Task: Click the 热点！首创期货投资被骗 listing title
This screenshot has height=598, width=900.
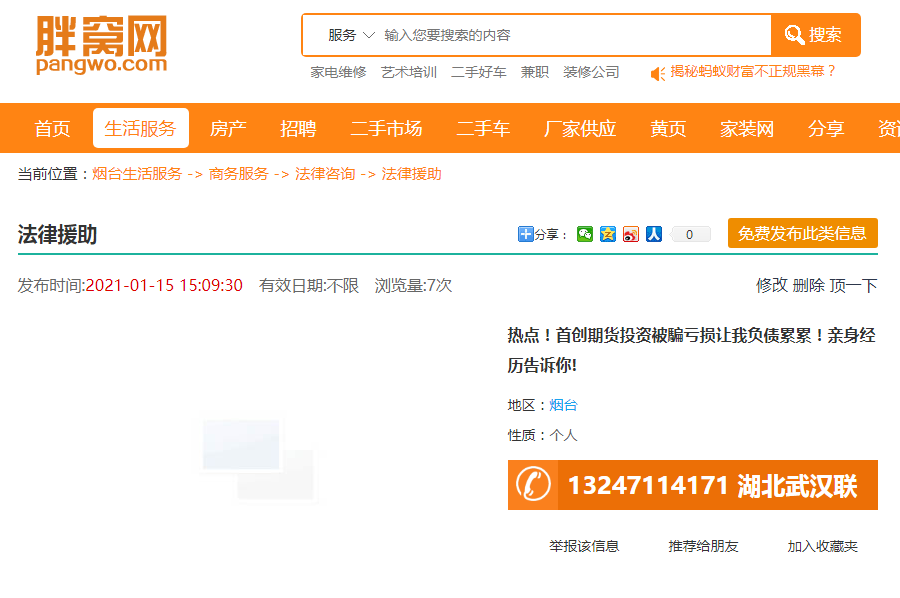Action: point(692,350)
